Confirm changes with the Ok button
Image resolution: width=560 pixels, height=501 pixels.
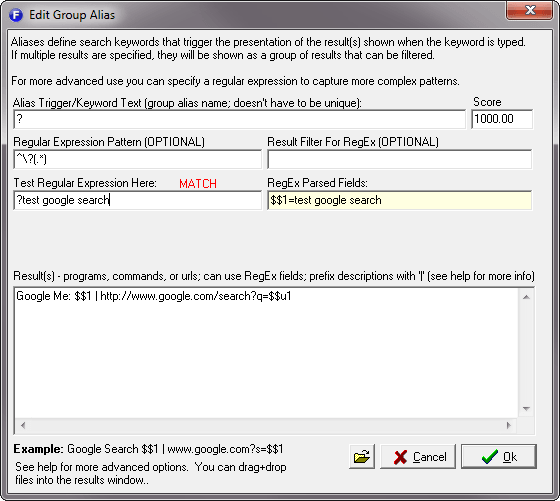pyautogui.click(x=499, y=456)
